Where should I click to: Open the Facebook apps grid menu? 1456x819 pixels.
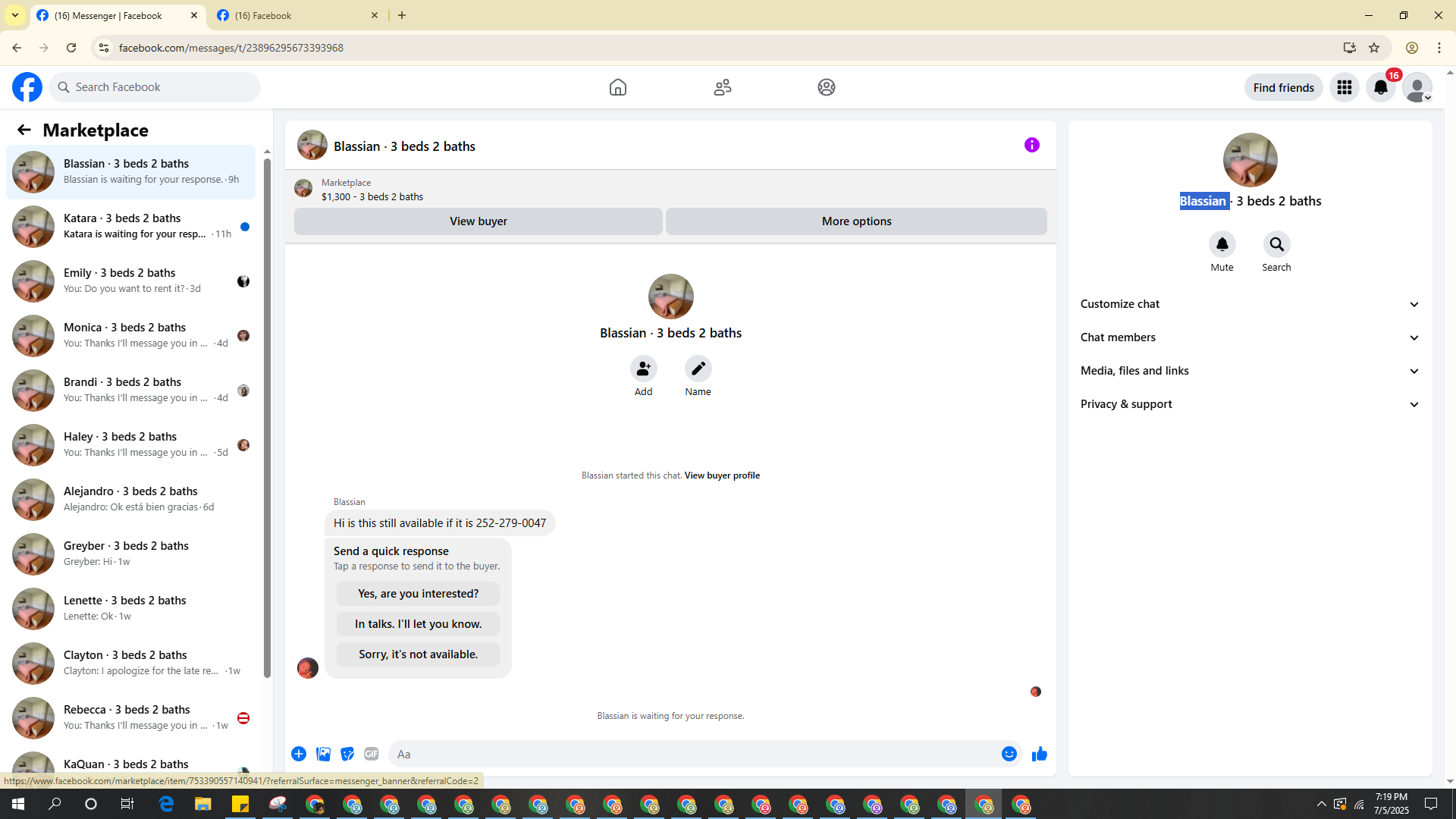point(1344,87)
